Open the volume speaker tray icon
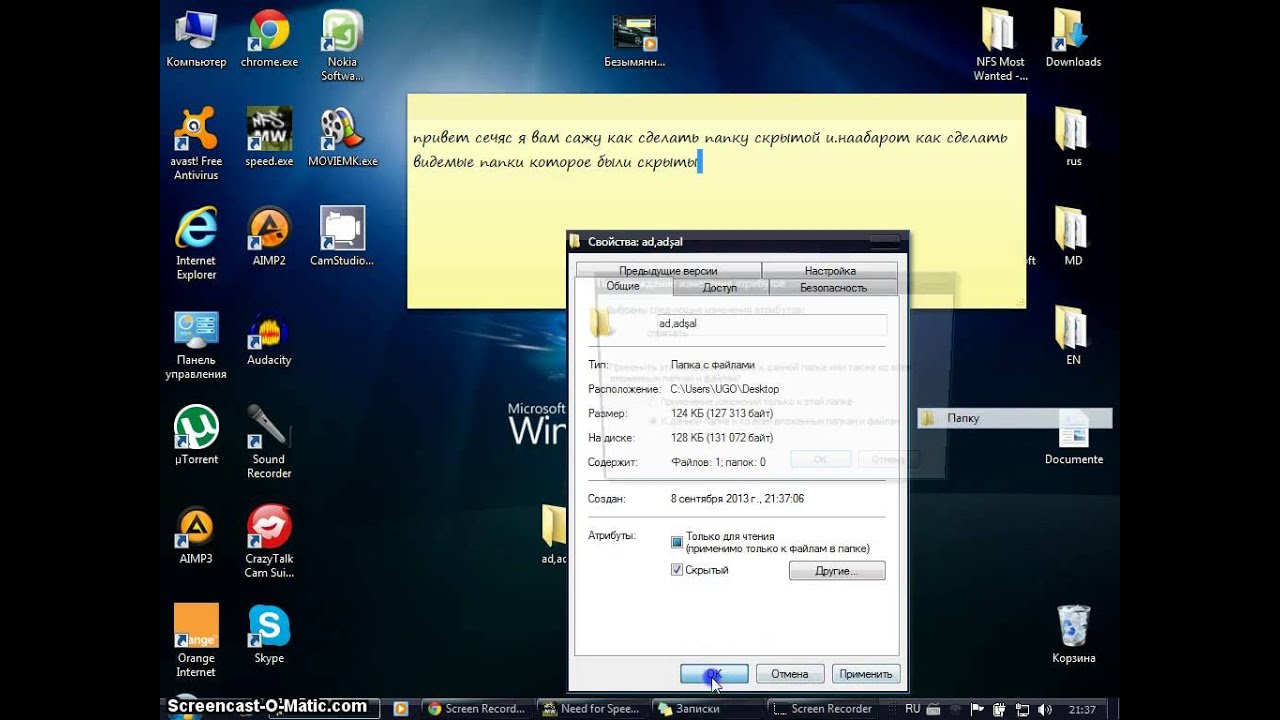 [1044, 709]
